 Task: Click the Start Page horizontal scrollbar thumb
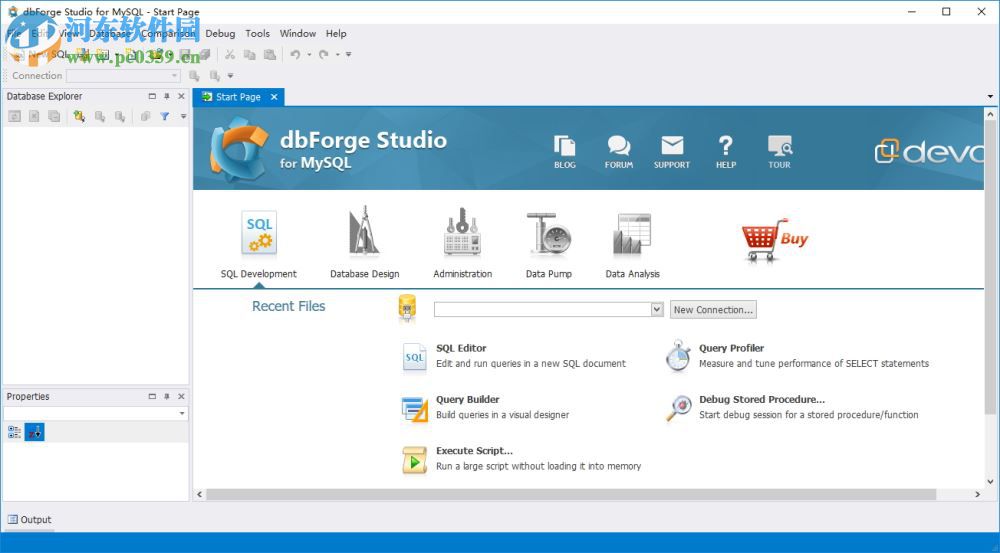point(571,494)
